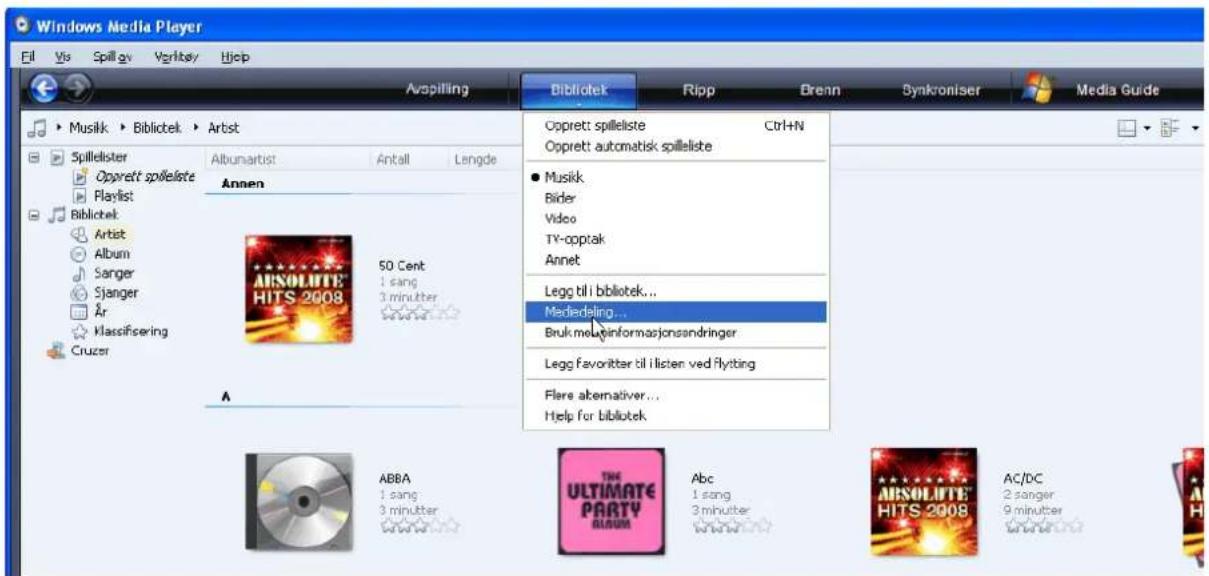Collapse the Spillelister tree node
Screen dimensions: 1209x576
(34, 158)
